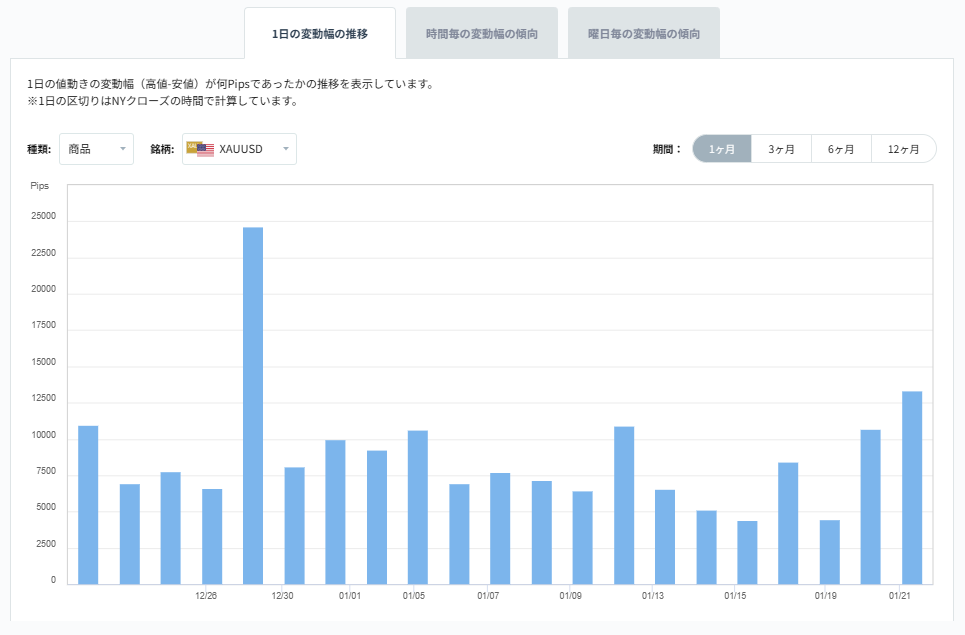Select the currently active 1ヶ月 period button
Screen dimensions: 965x635
point(722,147)
